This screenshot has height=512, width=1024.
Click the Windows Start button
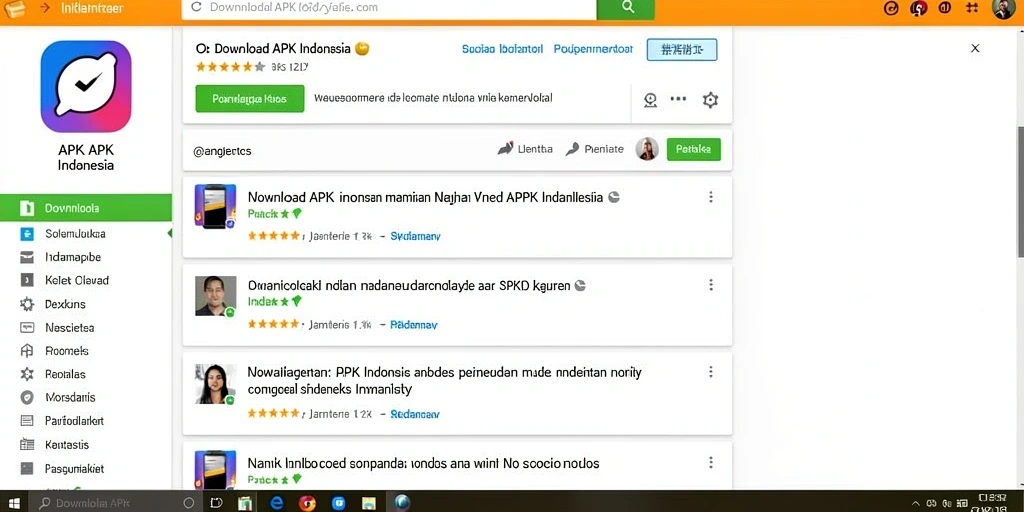[x=12, y=504]
